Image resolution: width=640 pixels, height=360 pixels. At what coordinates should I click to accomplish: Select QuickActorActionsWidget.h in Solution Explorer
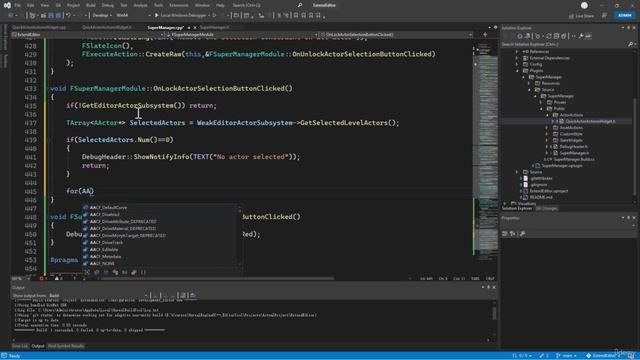590,121
